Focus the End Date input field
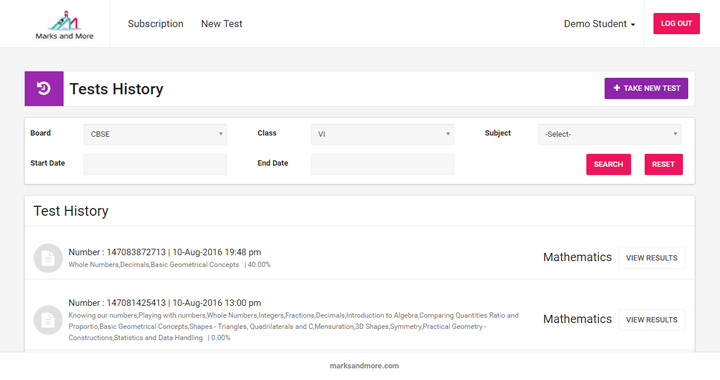Image resolution: width=720 pixels, height=380 pixels. 382,164
